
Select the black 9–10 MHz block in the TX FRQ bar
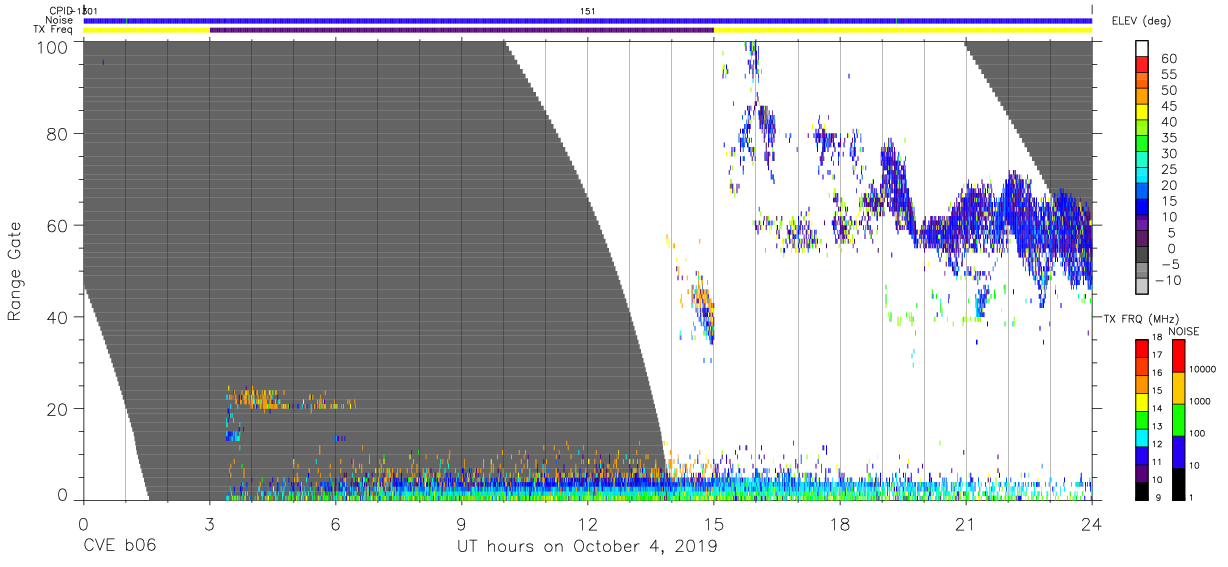[1141, 489]
